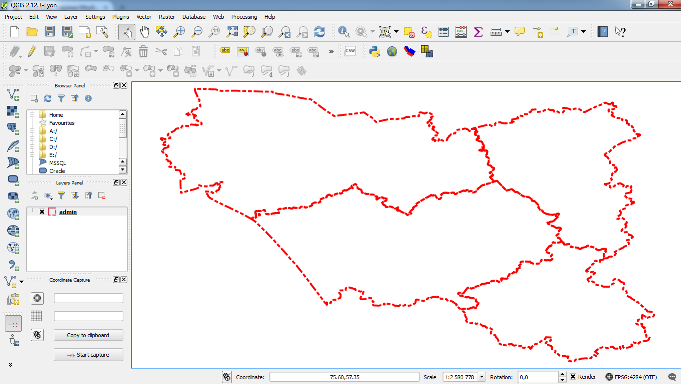681x384 pixels.
Task: Click the Copy to clipboard button
Action: pos(88,335)
